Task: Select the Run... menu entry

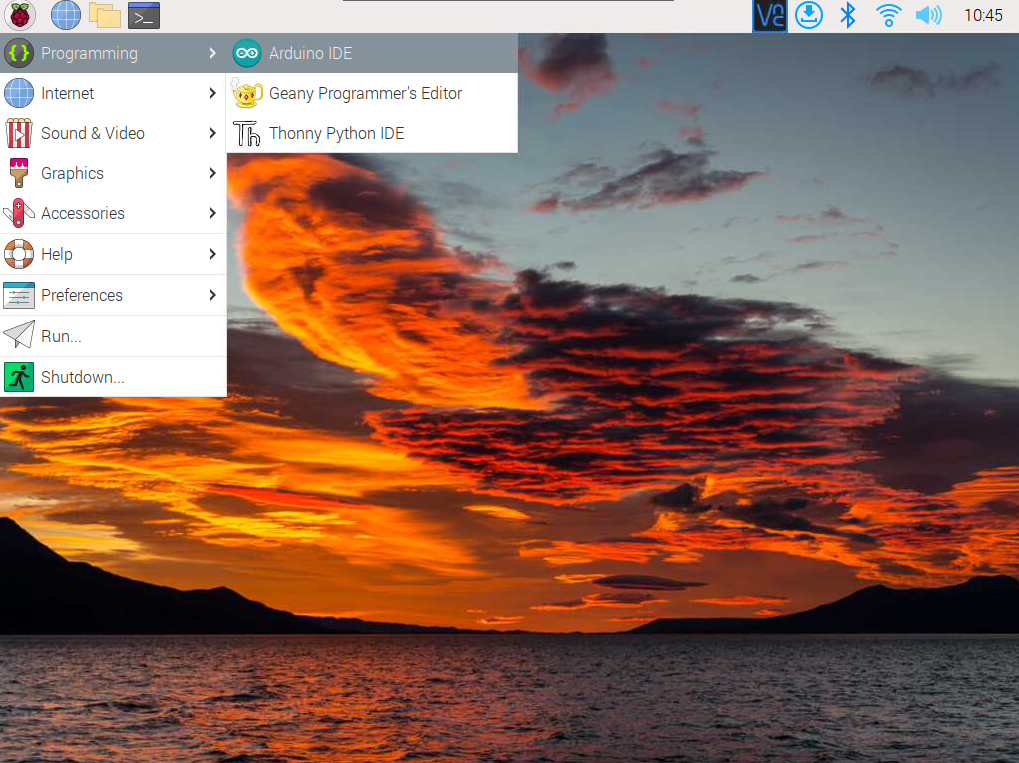Action: pos(61,336)
